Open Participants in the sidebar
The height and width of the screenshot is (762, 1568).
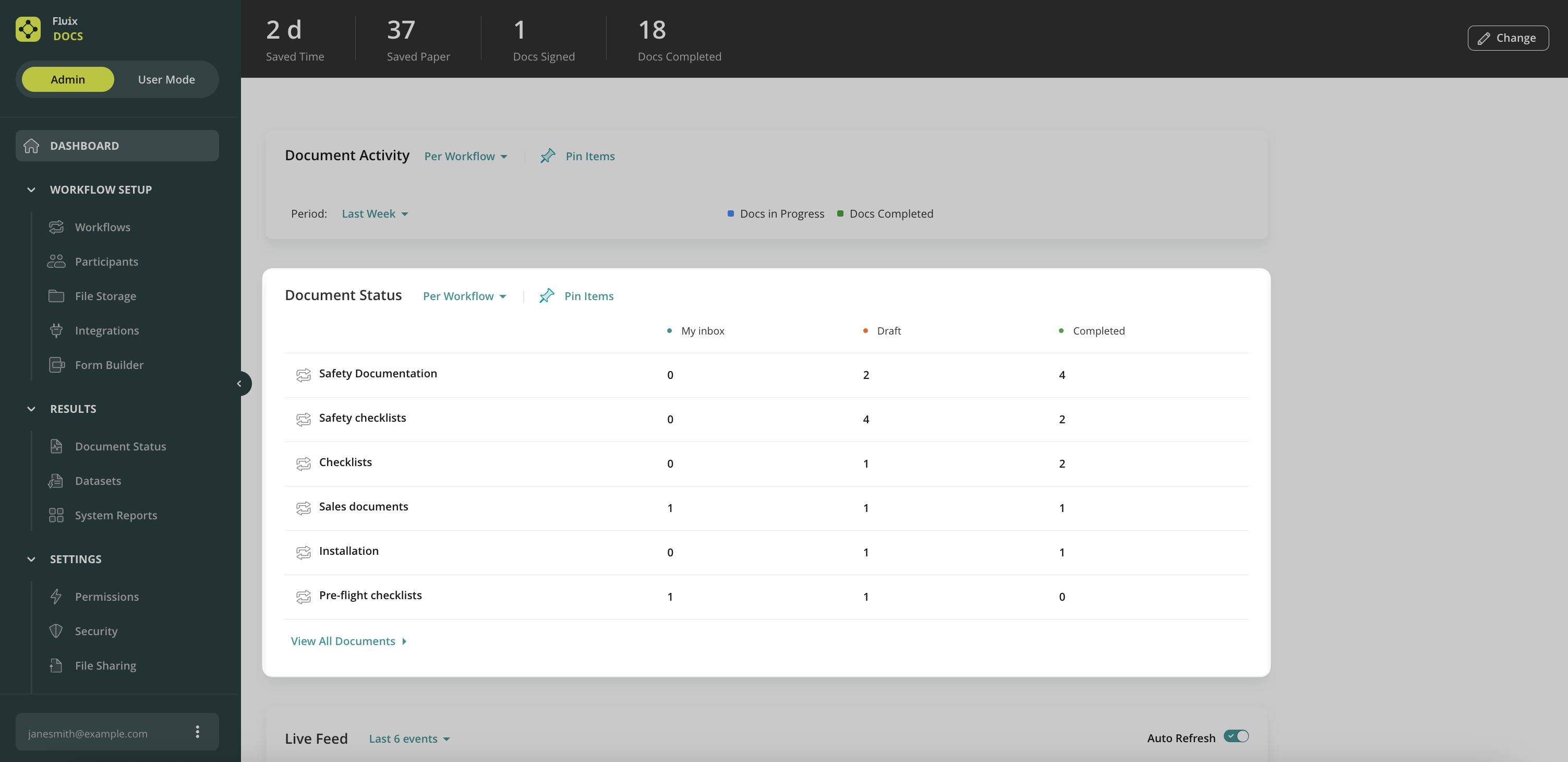pos(106,262)
